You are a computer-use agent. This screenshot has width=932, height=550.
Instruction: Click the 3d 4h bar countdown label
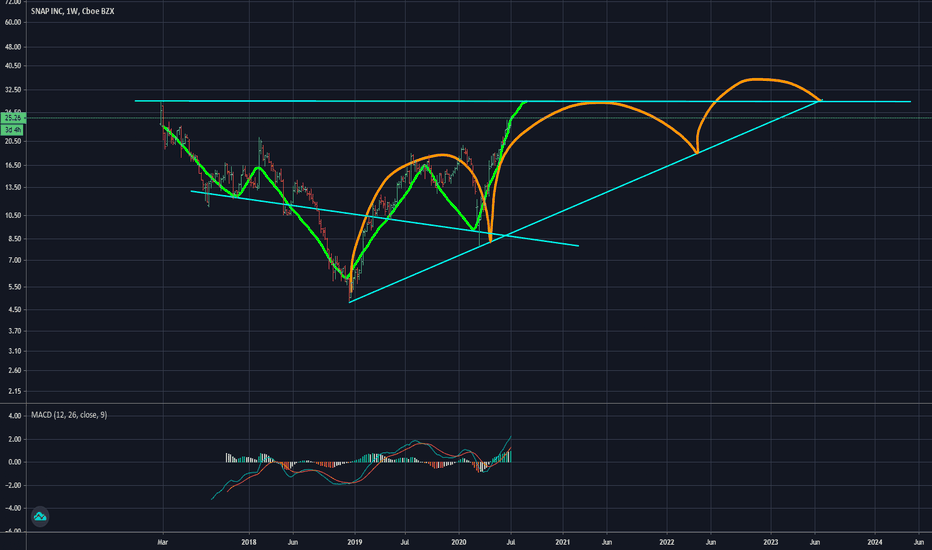tap(13, 130)
